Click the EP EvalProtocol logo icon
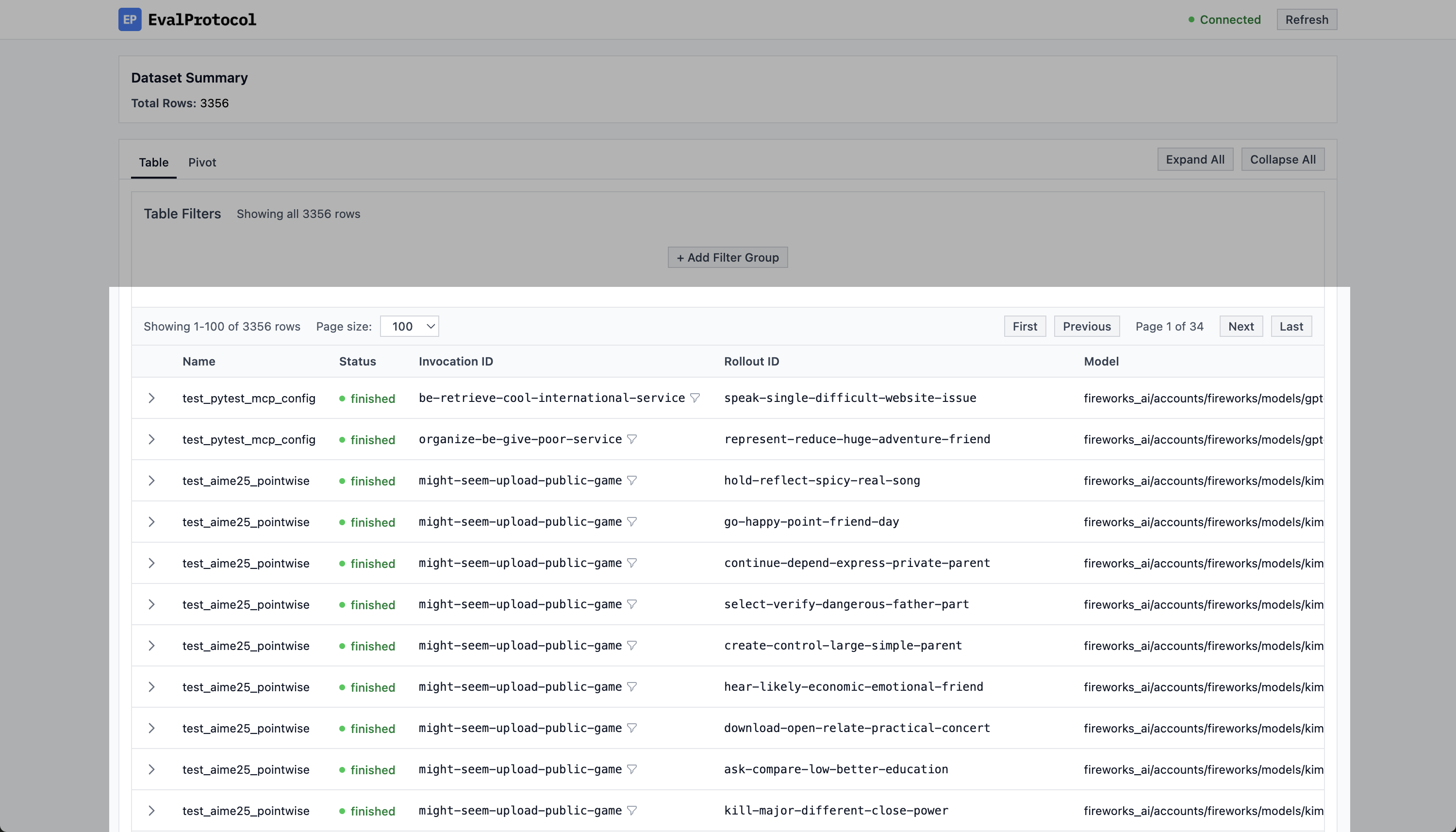 (x=130, y=19)
